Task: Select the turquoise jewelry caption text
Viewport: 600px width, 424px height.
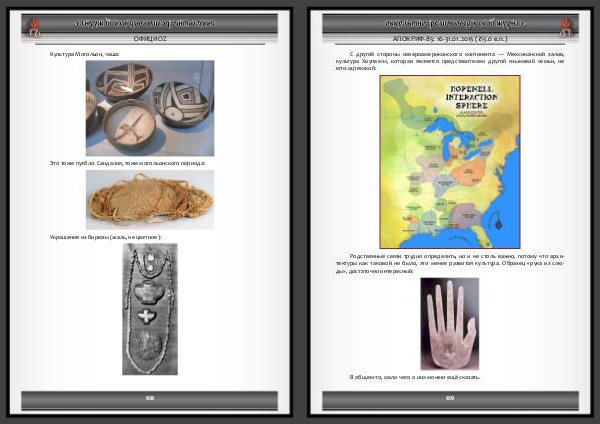Action: pos(105,237)
